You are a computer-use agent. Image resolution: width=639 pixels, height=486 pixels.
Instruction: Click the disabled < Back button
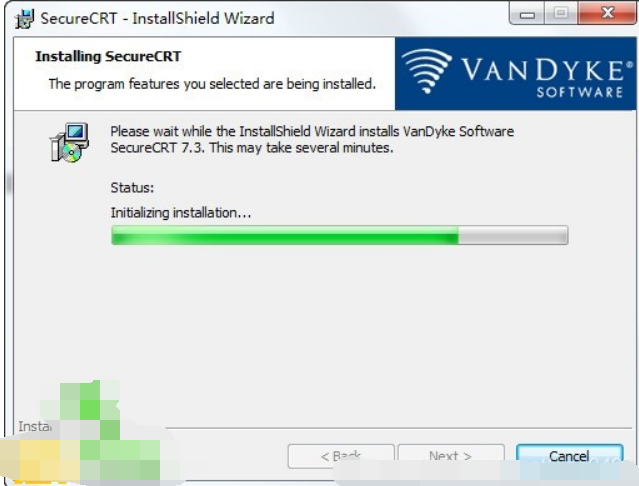tap(341, 455)
